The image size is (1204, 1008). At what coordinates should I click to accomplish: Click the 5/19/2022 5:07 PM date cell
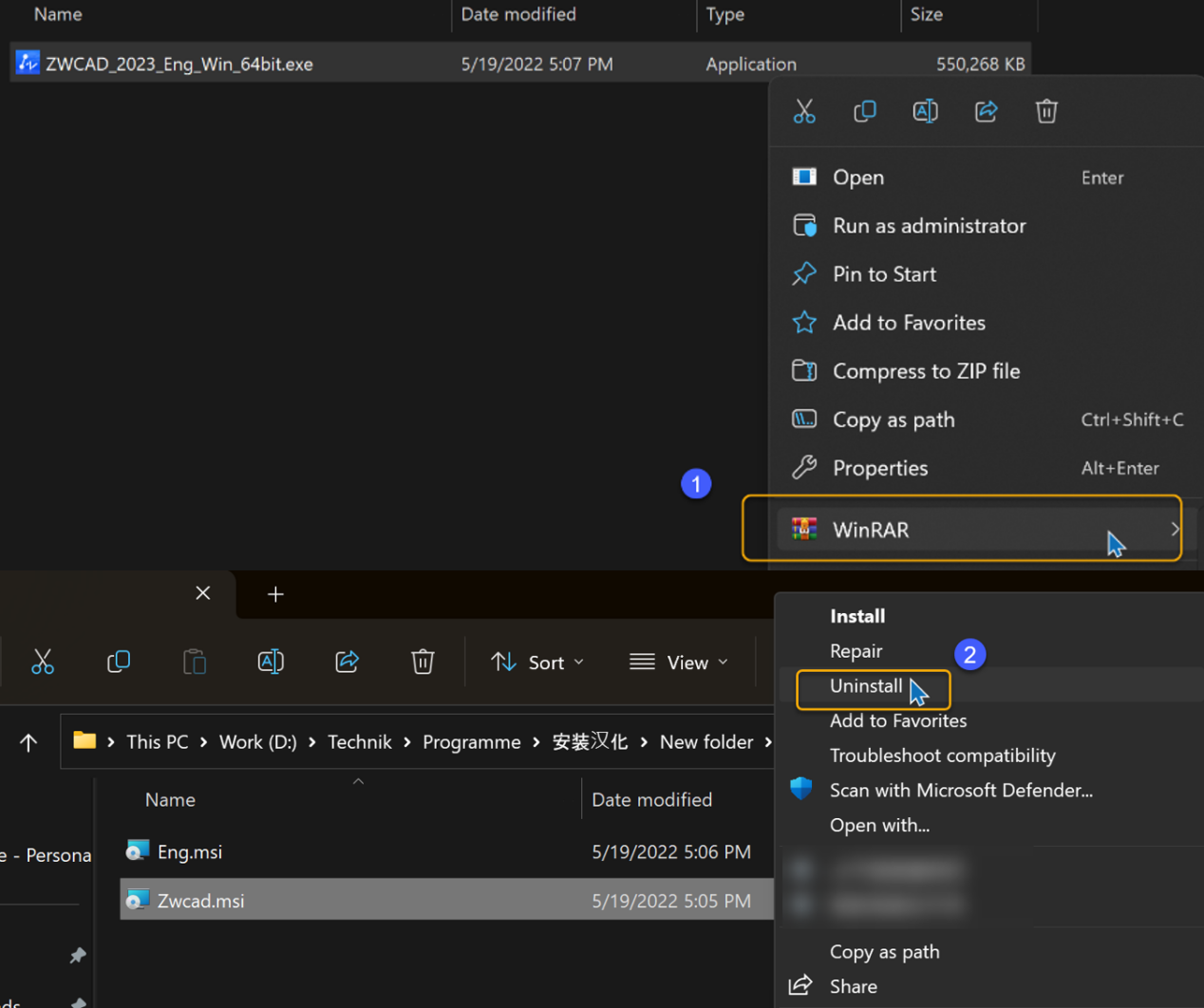click(x=536, y=64)
